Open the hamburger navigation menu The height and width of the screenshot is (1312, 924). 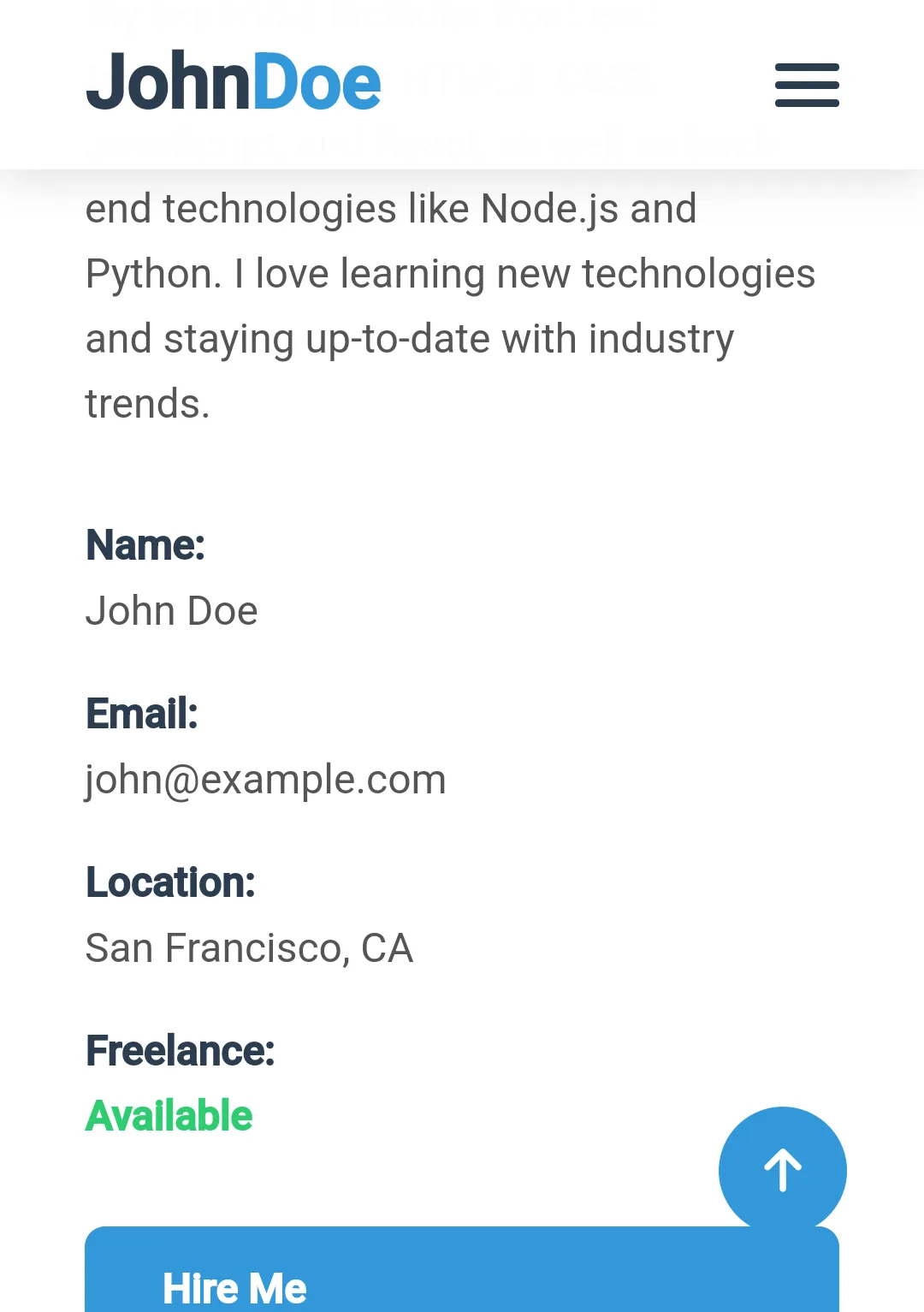pyautogui.click(x=807, y=85)
